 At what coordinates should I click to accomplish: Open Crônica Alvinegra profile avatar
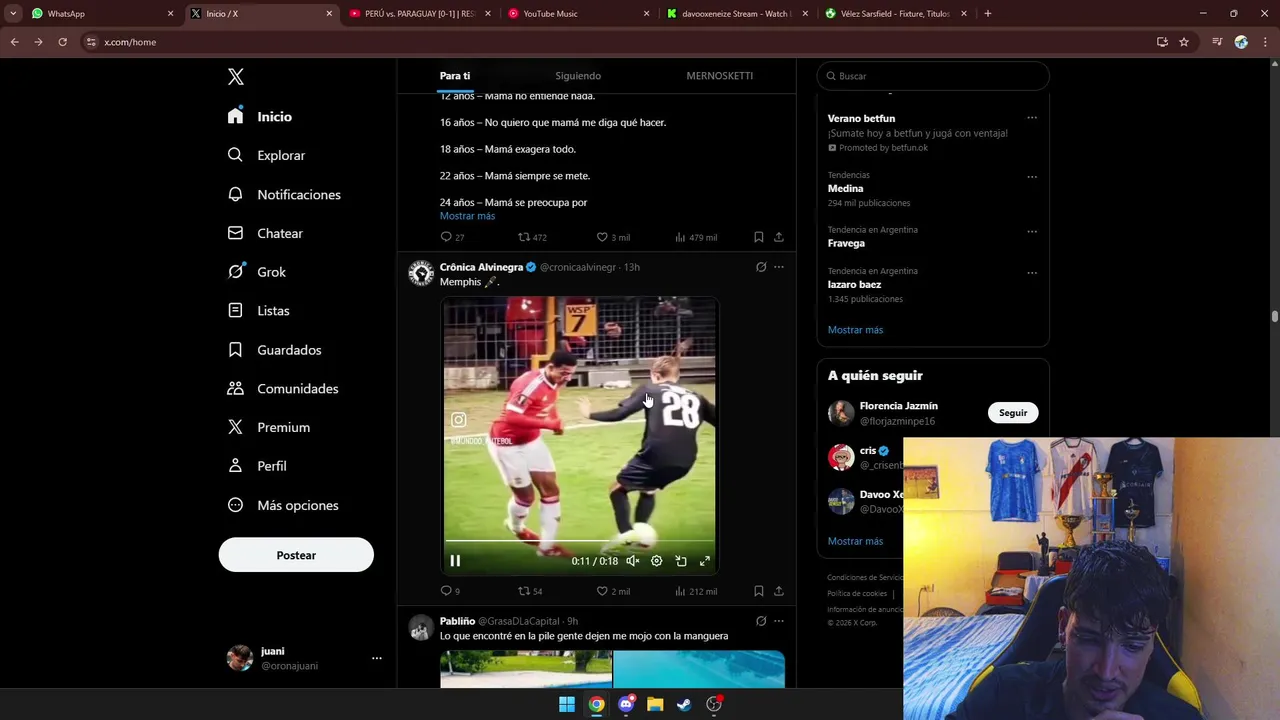pos(421,273)
